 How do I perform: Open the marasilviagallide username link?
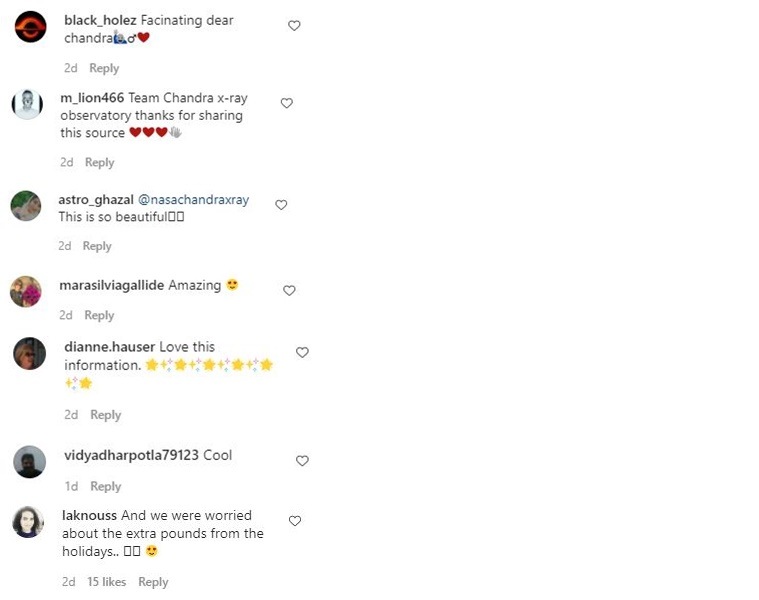point(111,285)
